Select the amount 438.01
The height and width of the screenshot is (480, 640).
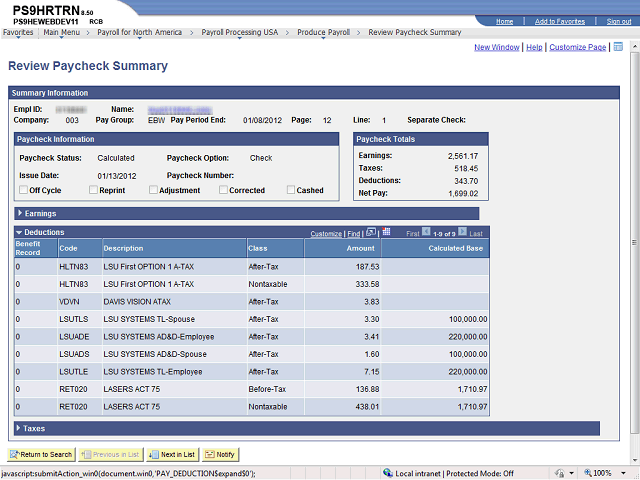367,407
